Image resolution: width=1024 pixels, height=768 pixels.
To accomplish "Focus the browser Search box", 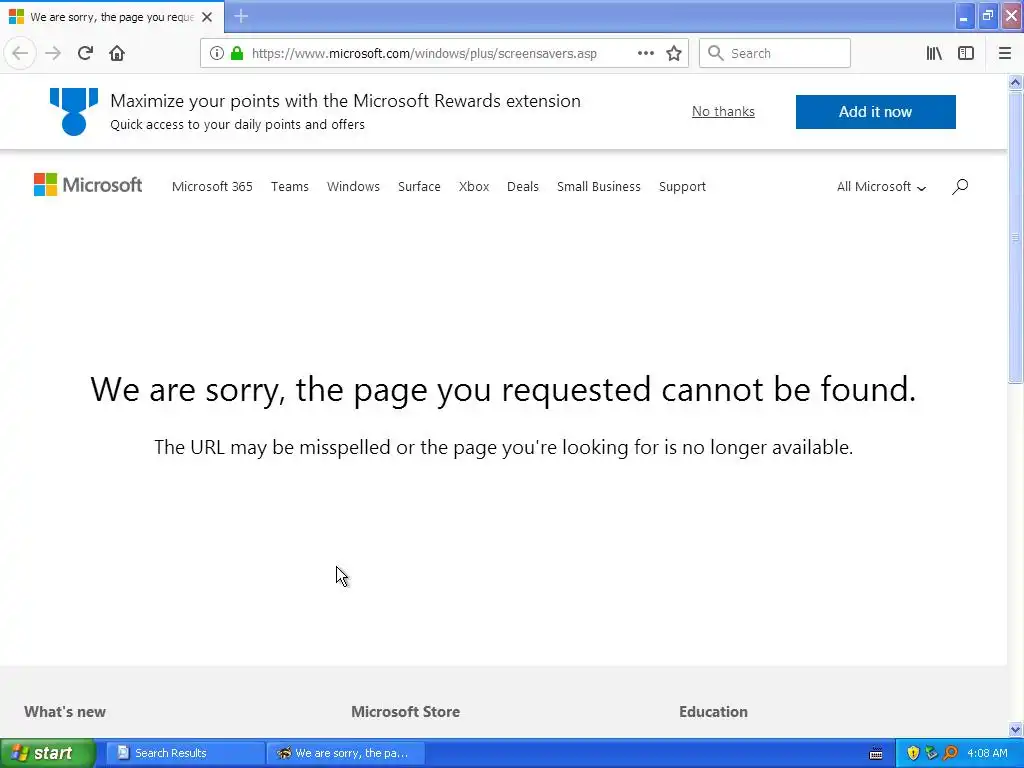I will tap(775, 53).
